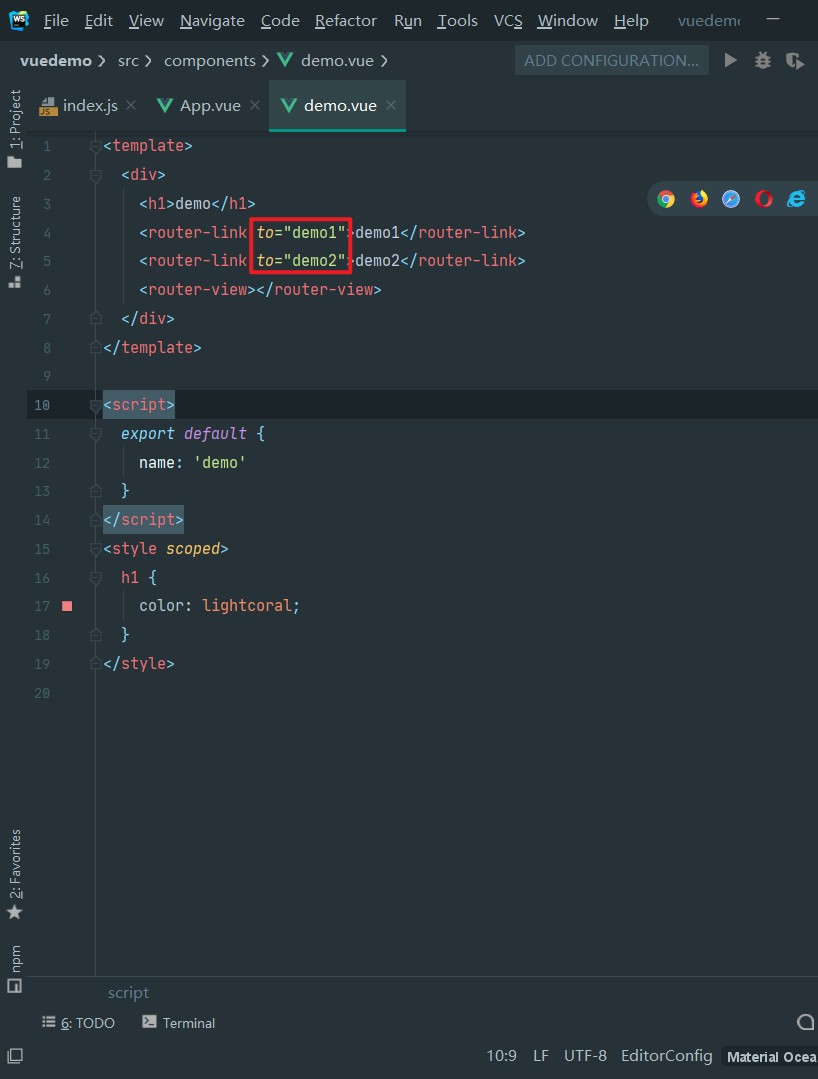The image size is (818, 1079).
Task: Collapse the script fold on line 10
Action: pyautogui.click(x=96, y=405)
